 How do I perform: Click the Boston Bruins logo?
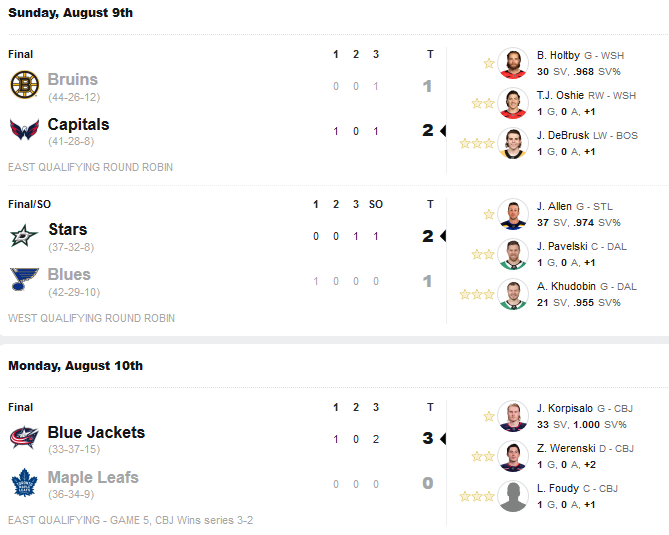[25, 84]
